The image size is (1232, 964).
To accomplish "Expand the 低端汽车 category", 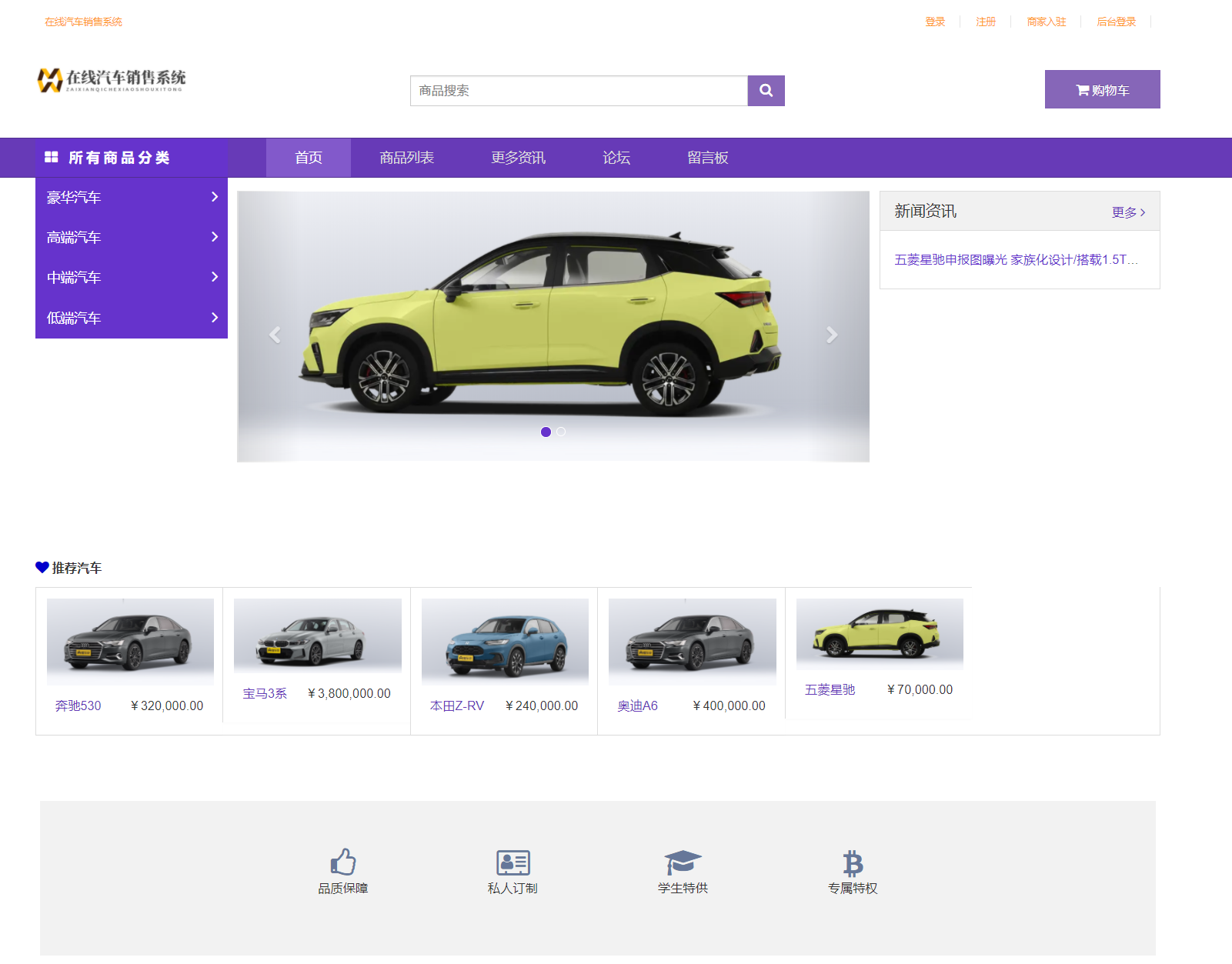I will (132, 318).
